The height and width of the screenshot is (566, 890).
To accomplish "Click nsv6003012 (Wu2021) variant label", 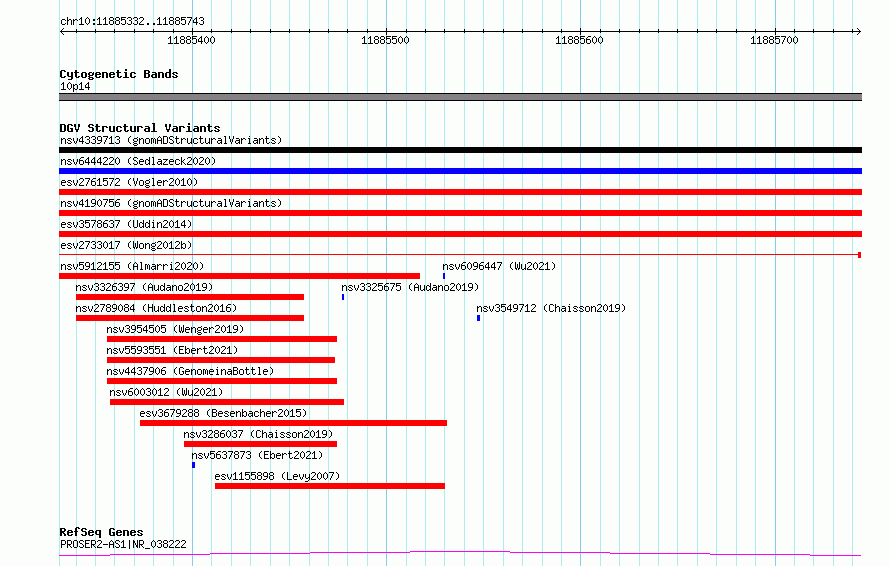I will (x=166, y=392).
